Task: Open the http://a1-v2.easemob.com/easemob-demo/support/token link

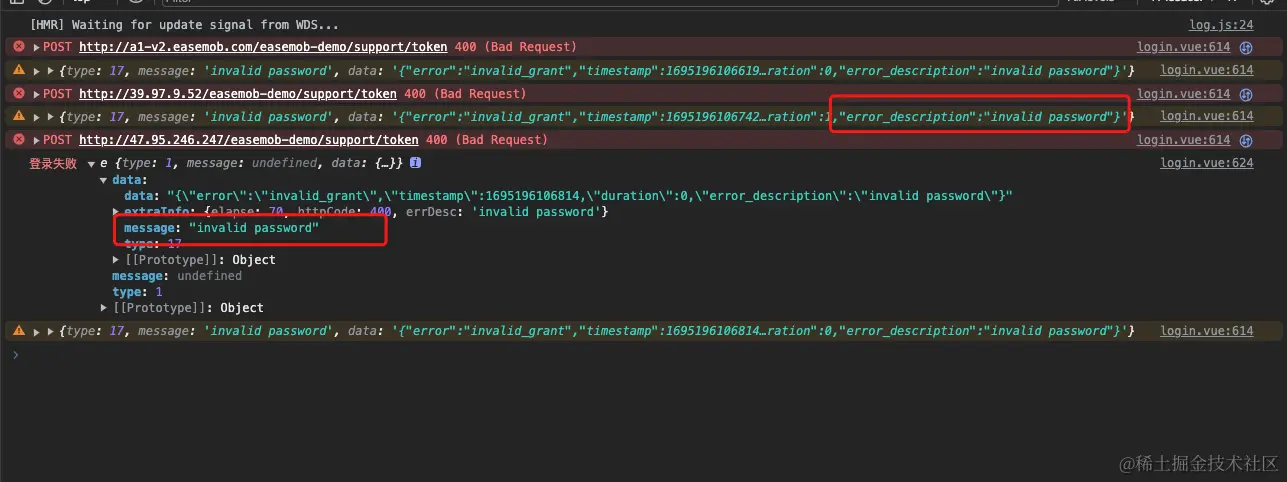Action: 263,47
